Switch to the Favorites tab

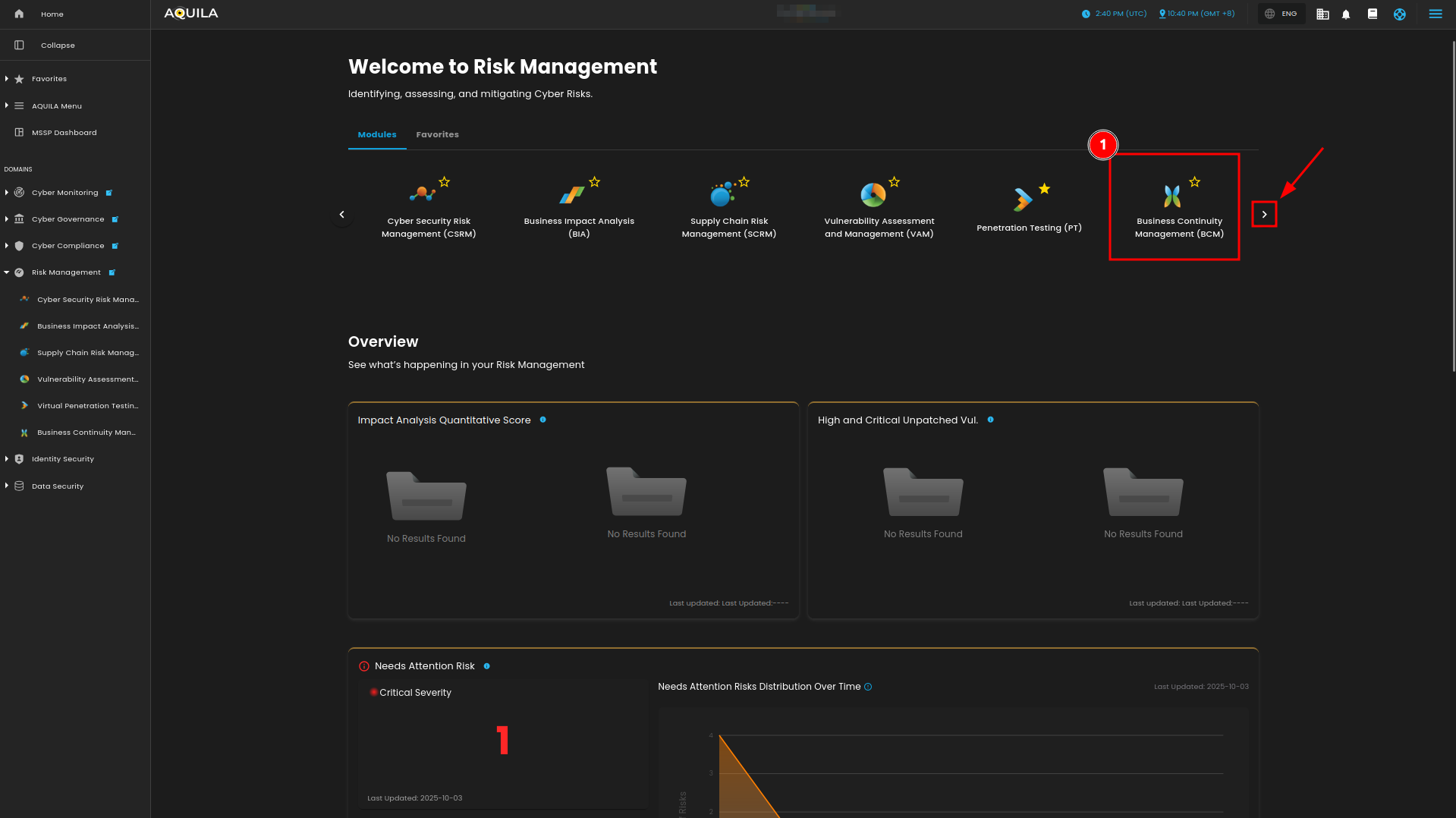click(437, 134)
